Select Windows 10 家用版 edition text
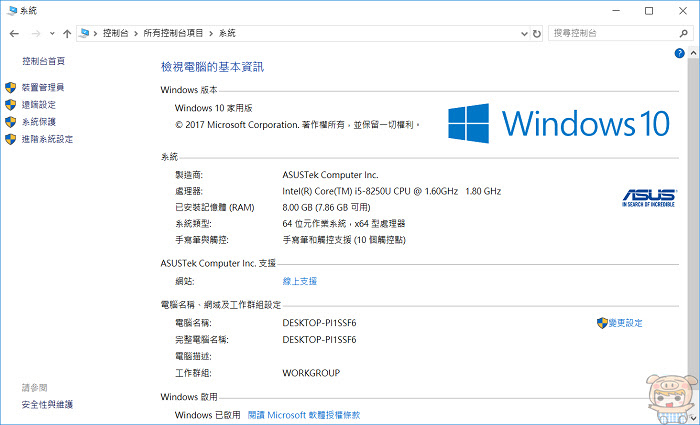This screenshot has height=425, width=700. point(214,108)
